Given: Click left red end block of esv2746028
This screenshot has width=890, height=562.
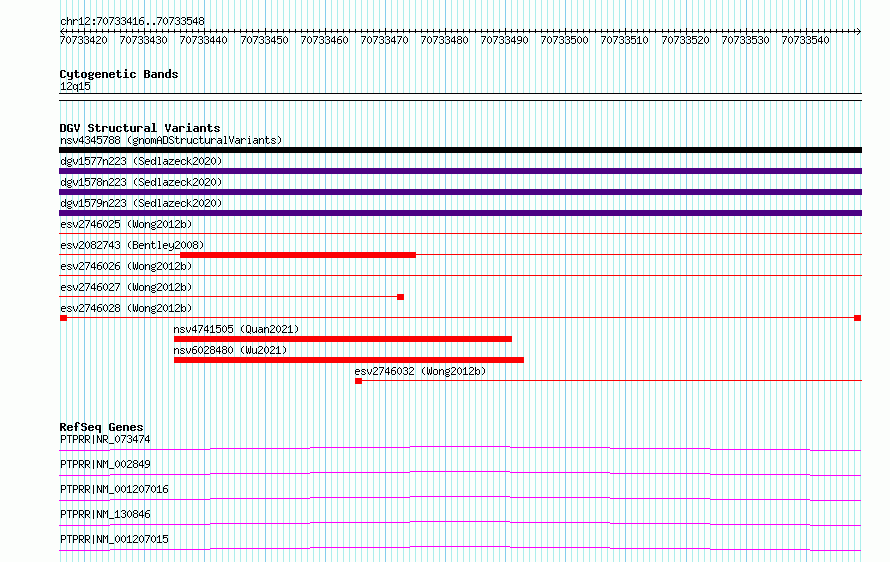Looking at the screenshot, I should tap(64, 318).
